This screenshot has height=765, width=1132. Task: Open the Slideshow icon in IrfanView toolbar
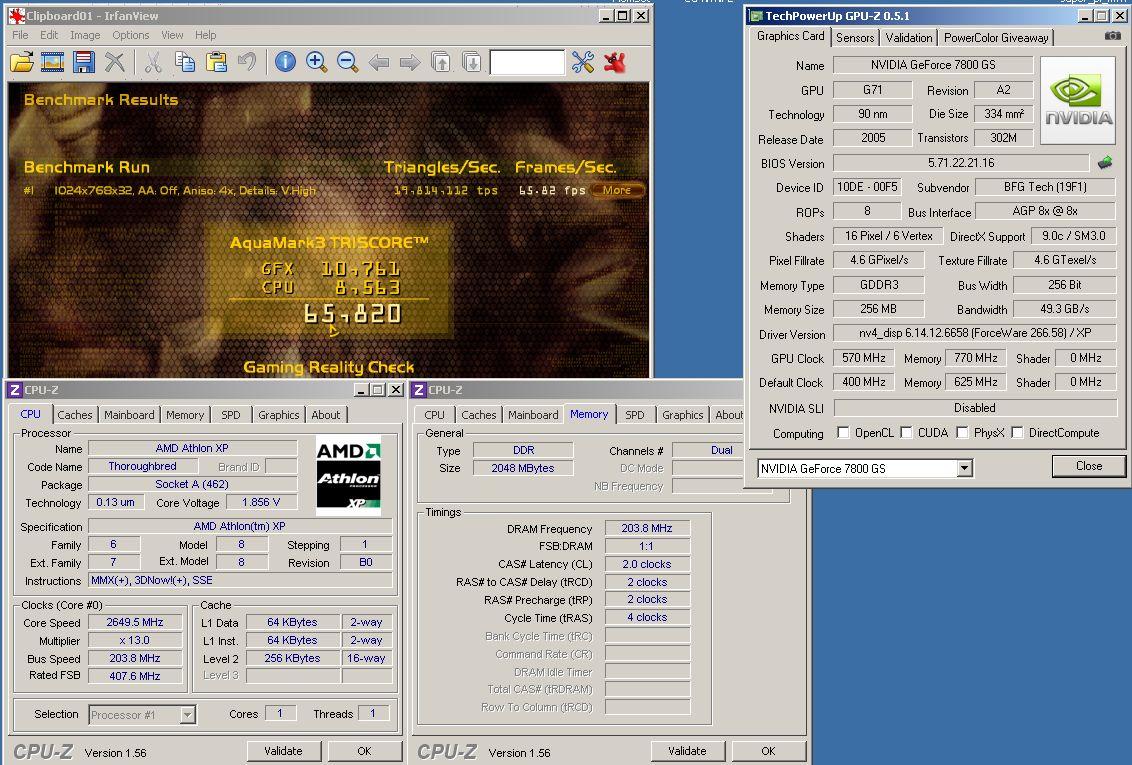[x=53, y=63]
